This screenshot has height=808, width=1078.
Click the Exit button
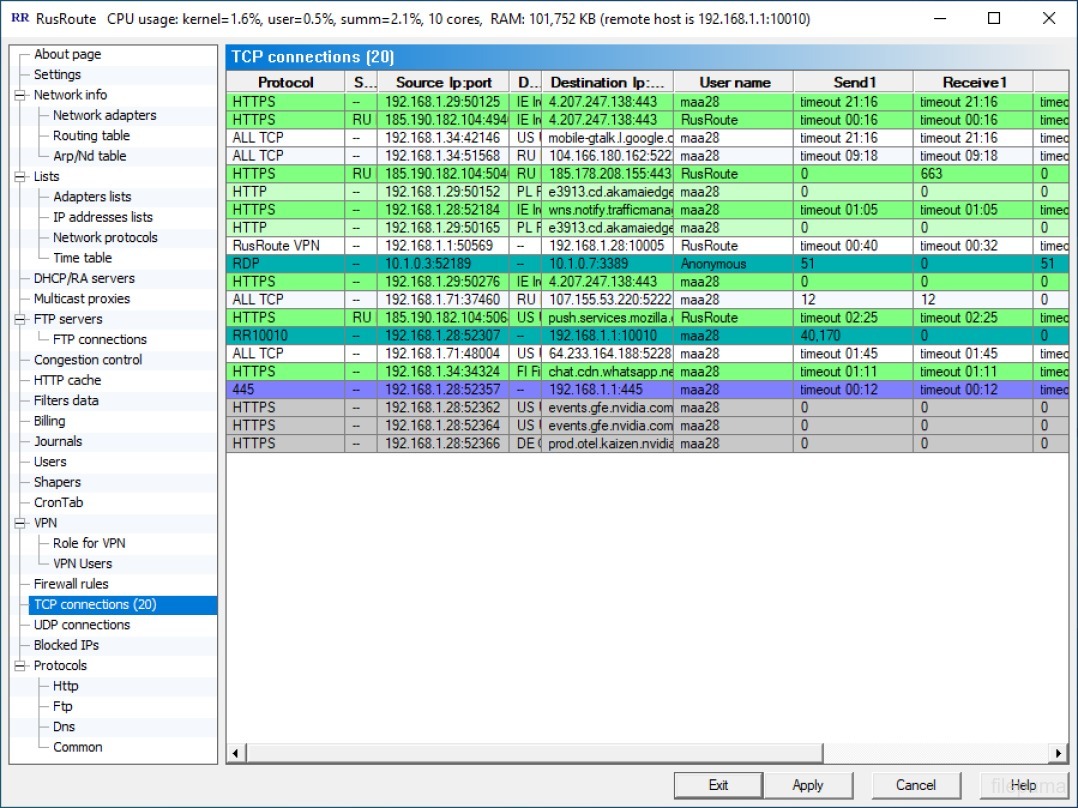pos(718,785)
